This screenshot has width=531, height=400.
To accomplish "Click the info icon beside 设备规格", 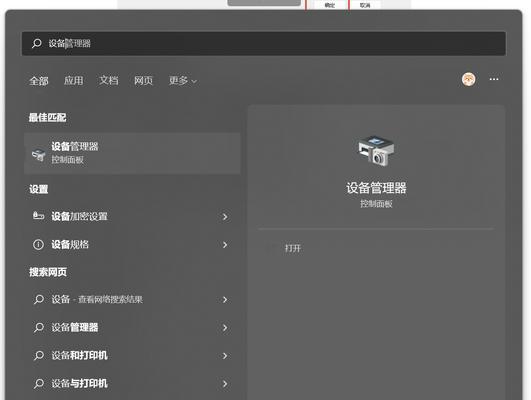I will click(x=38, y=244).
